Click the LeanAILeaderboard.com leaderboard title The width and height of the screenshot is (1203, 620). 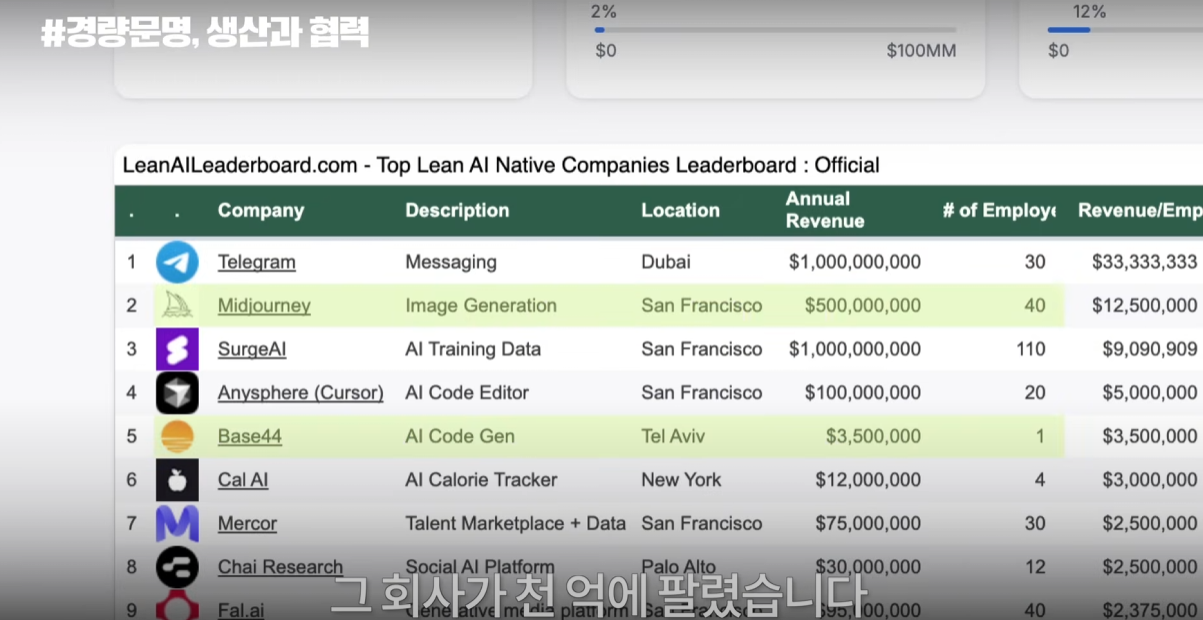click(501, 165)
